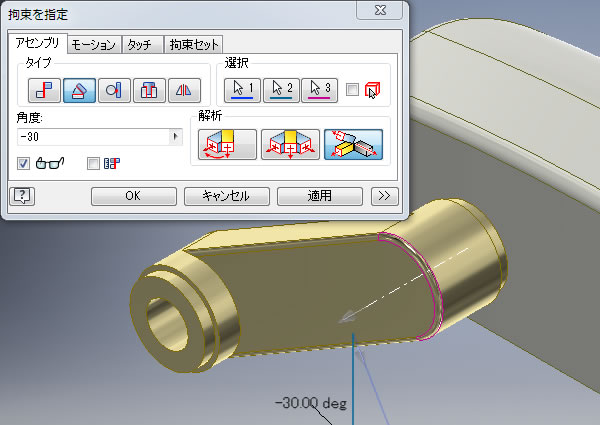Click second selection button 2
600x425 pixels.
(x=281, y=90)
